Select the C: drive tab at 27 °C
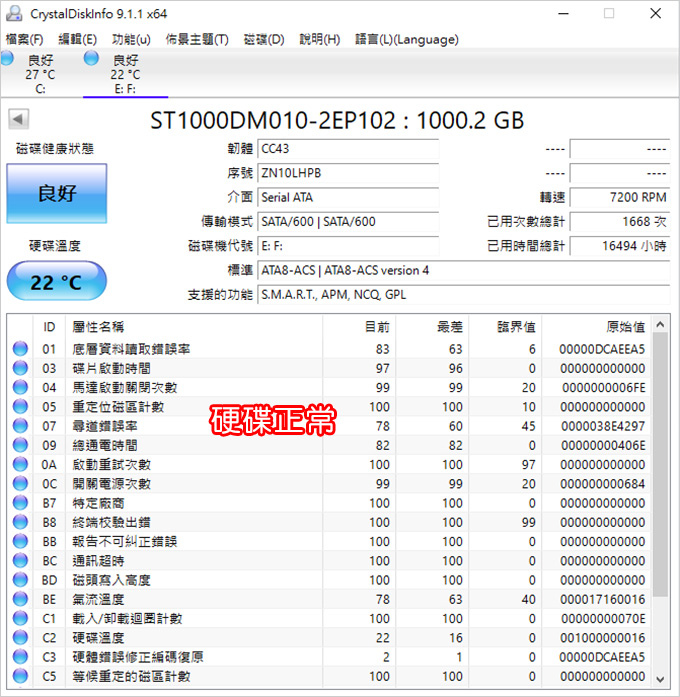The width and height of the screenshot is (680, 697). [x=40, y=73]
